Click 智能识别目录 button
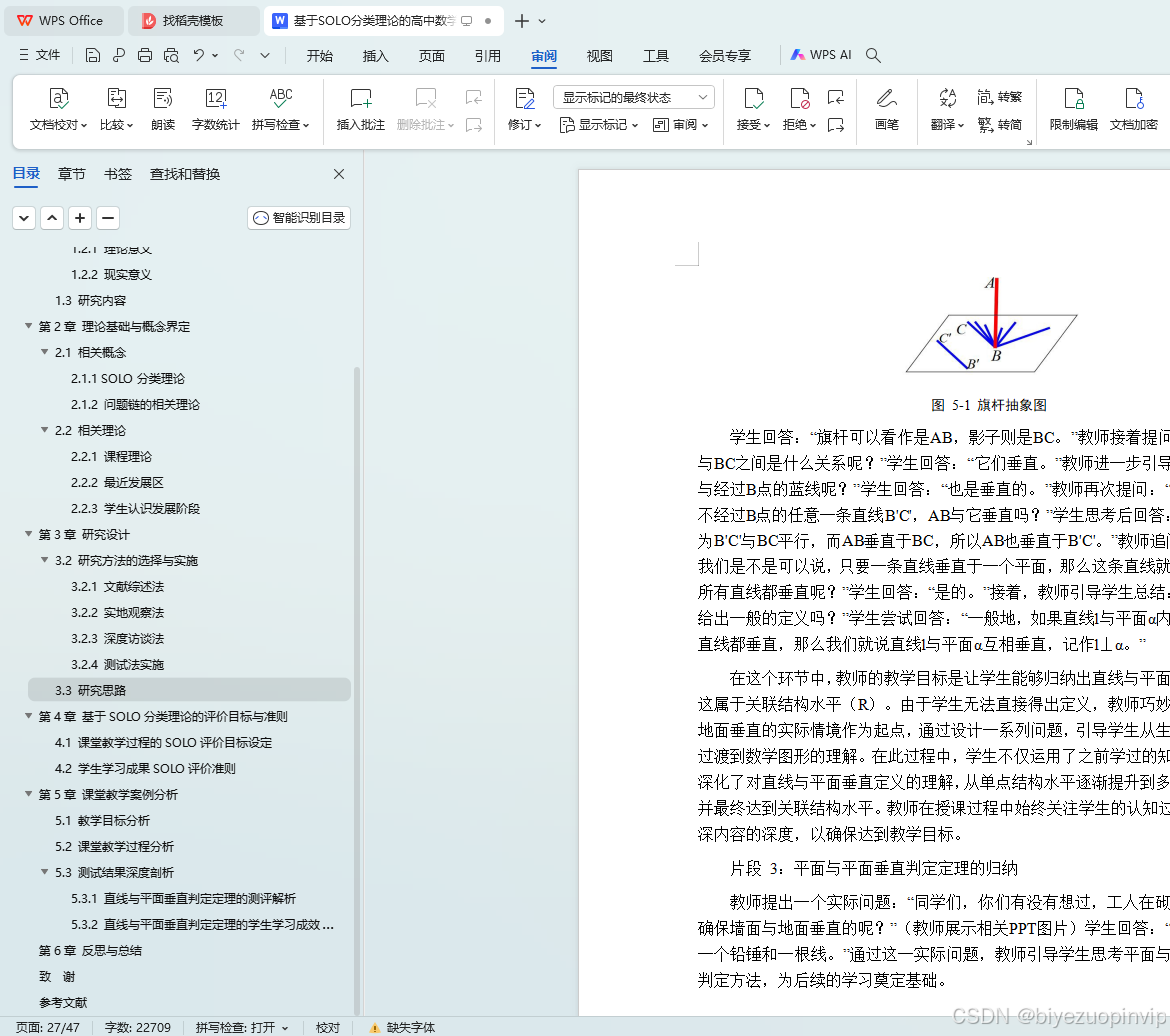The width and height of the screenshot is (1170, 1036). click(x=299, y=218)
